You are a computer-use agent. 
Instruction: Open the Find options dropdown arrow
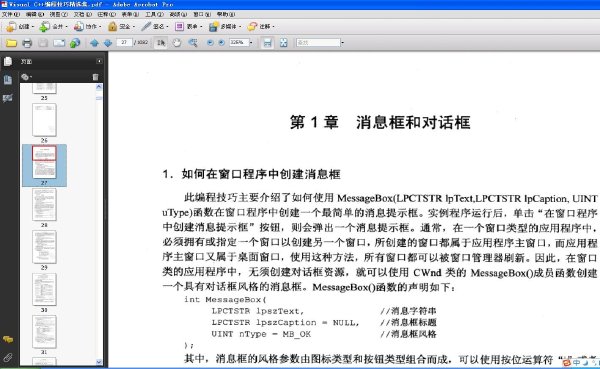click(x=342, y=42)
